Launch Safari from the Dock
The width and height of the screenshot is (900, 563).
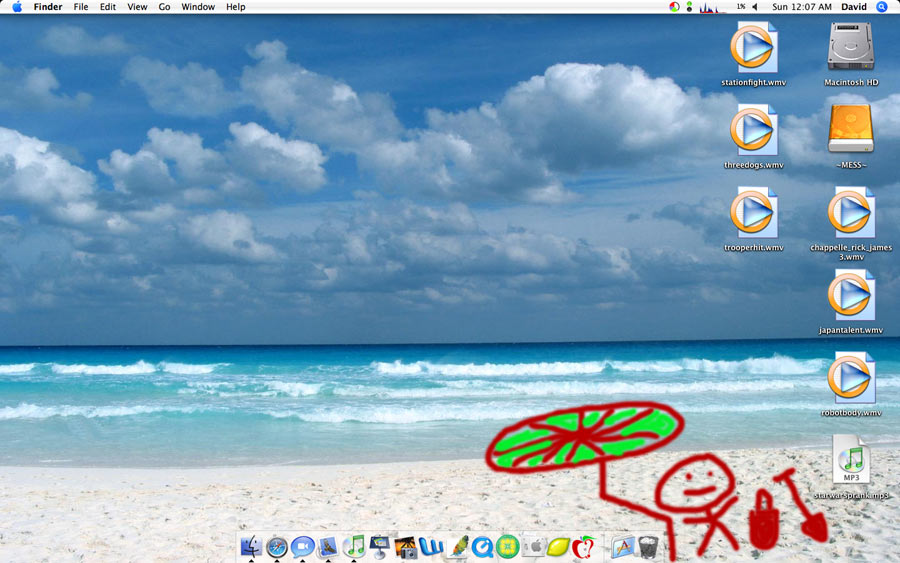point(277,547)
